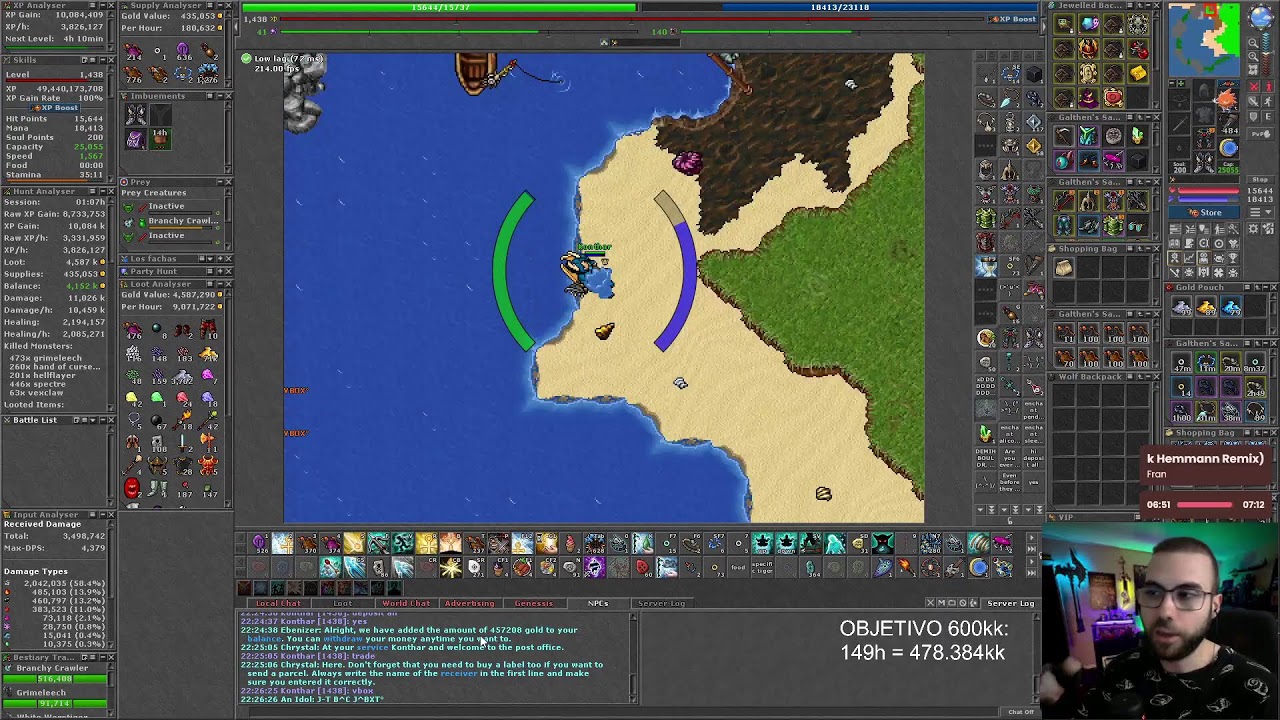Select defensive shield fight mode
The width and height of the screenshot is (1280, 720).
pos(1254,117)
